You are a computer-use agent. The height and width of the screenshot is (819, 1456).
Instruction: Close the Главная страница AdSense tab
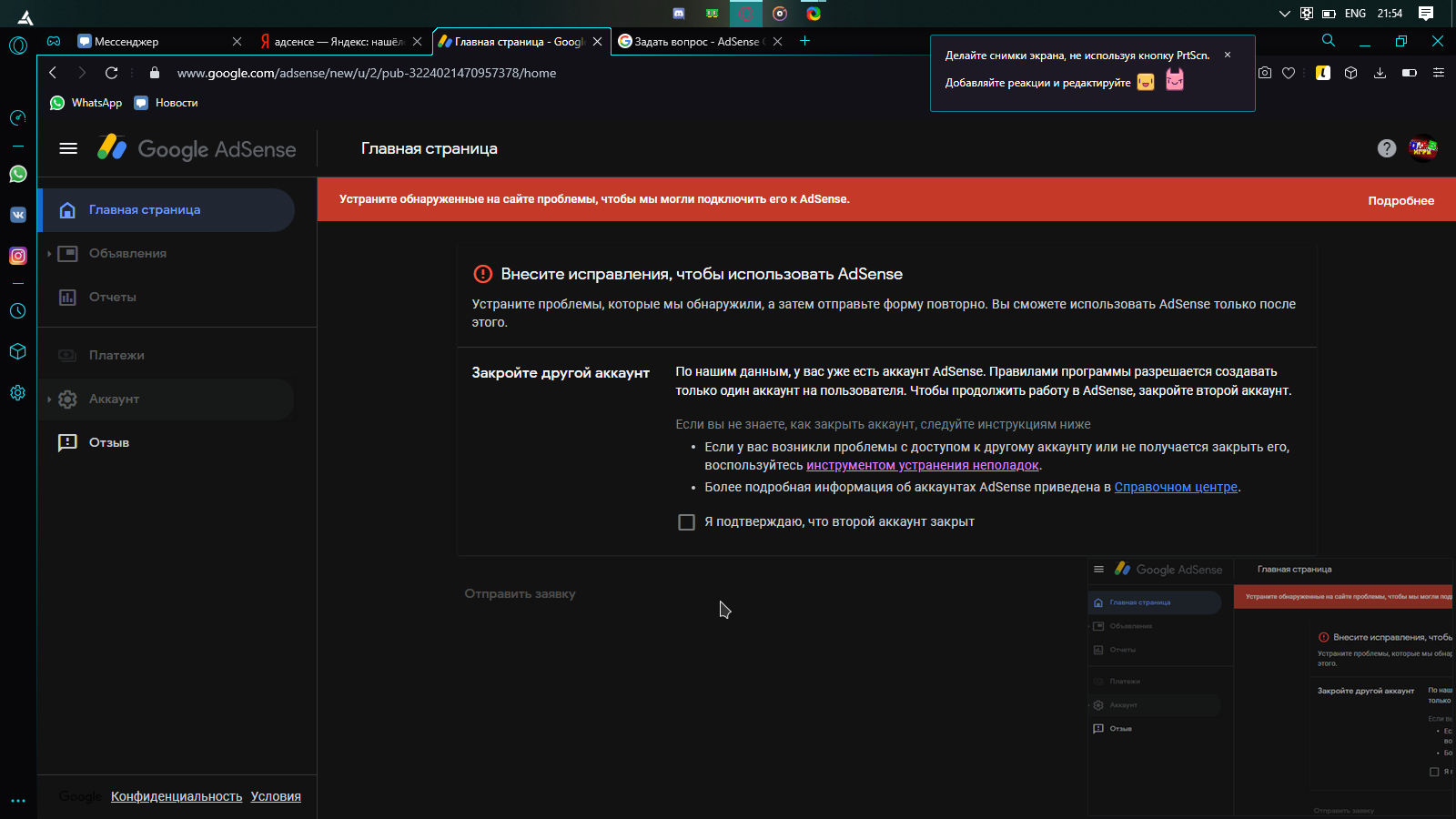pyautogui.click(x=597, y=41)
